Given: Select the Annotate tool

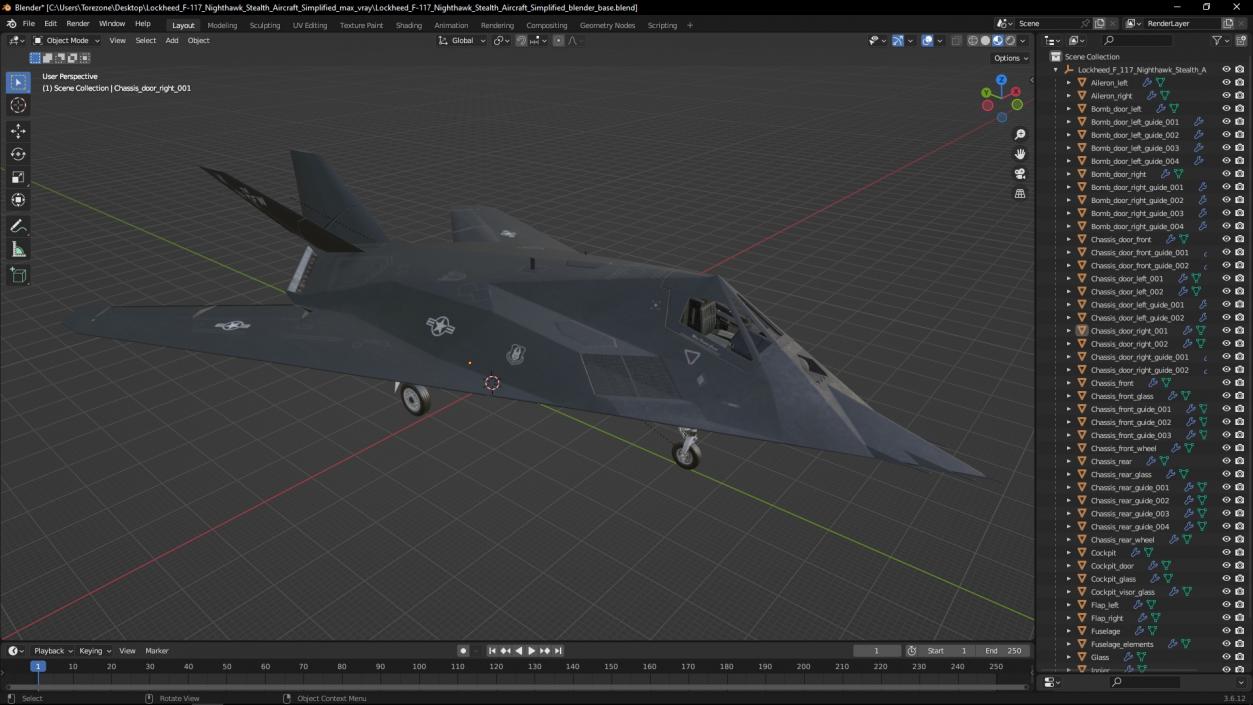Looking at the screenshot, I should coord(18,225).
